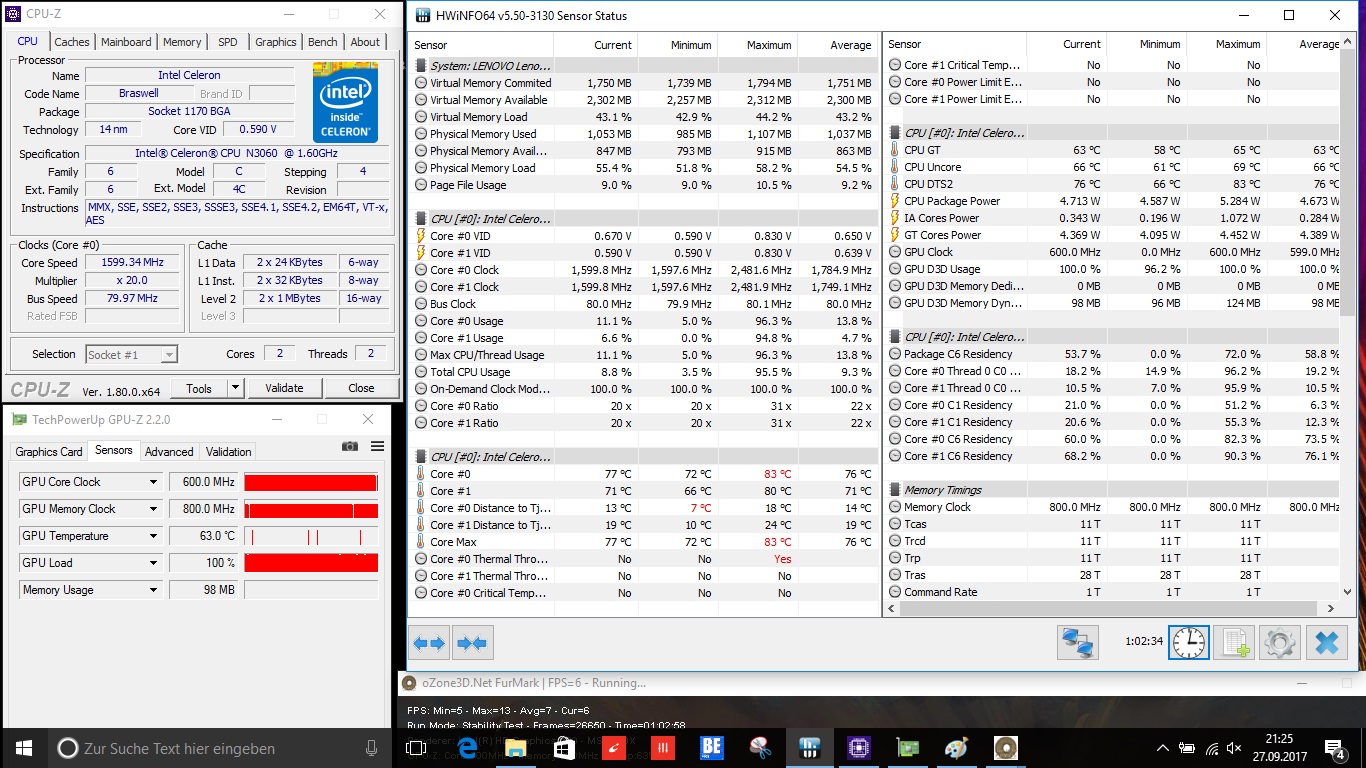Take a GPU-Z screenshot with the camera icon
Viewport: 1366px width, 768px height.
350,446
